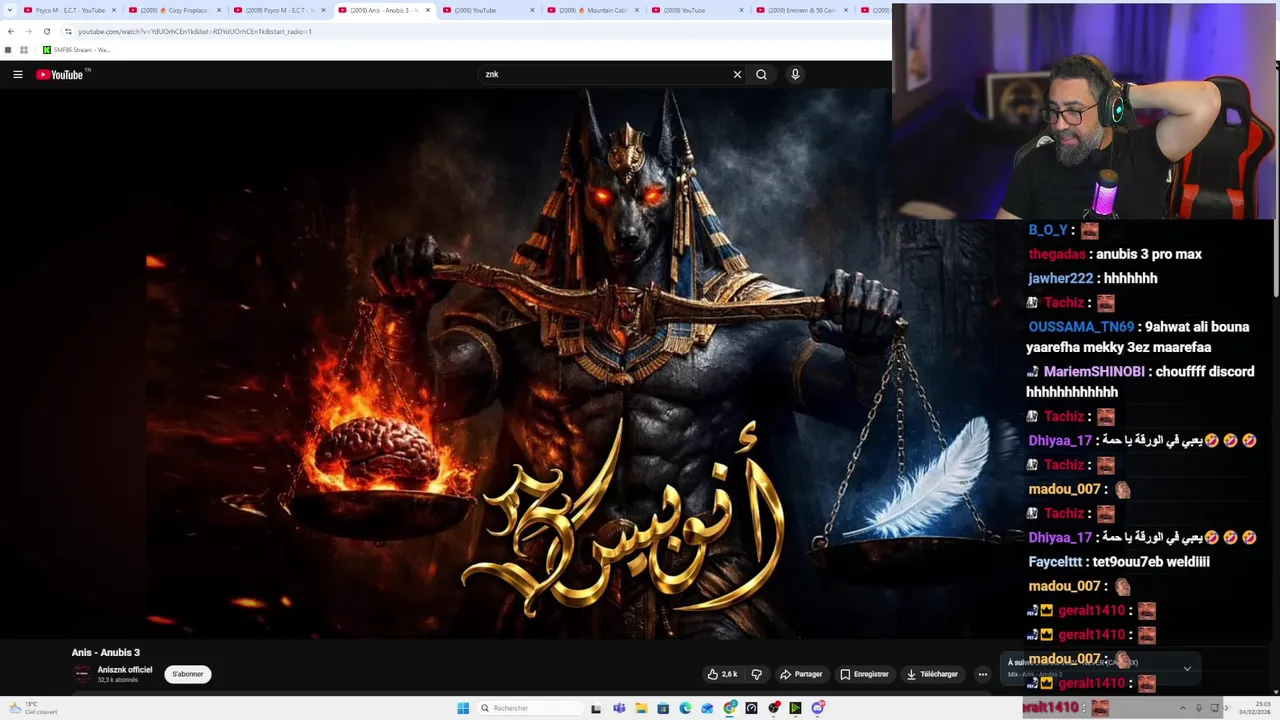Start voice search with microphone icon
This screenshot has height=720, width=1280.
tap(795, 74)
